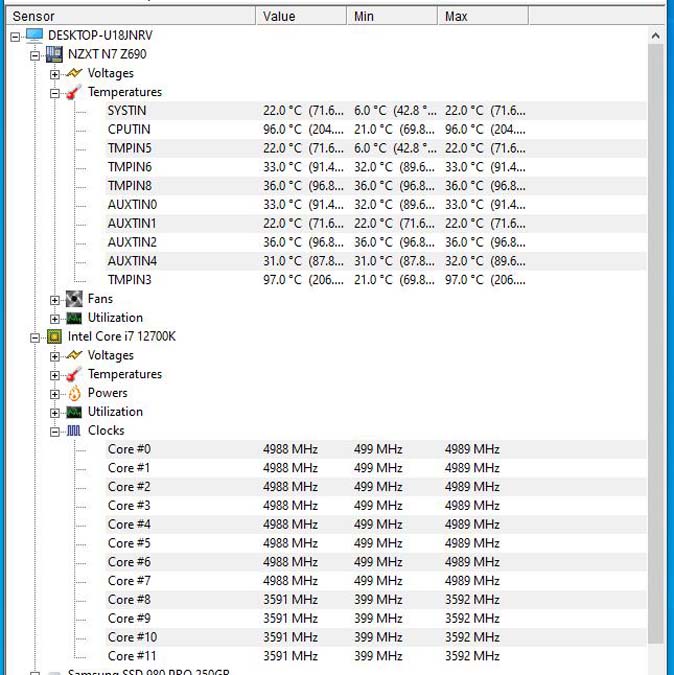Expand the CPU Voltages node
Image resolution: width=674 pixels, height=675 pixels.
55,356
